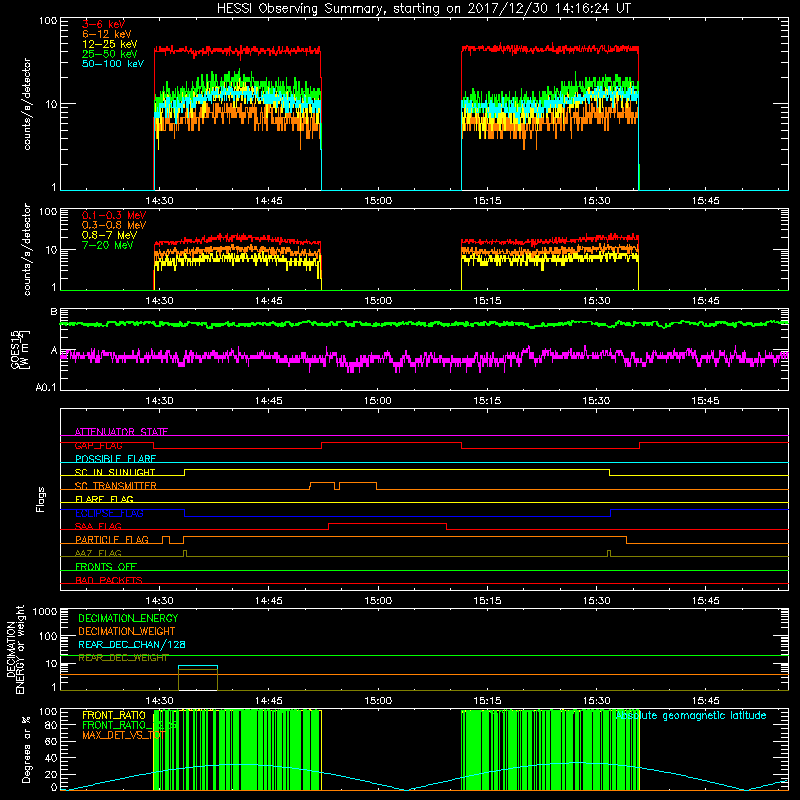The image size is (800, 800).
Task: Select the REAR_DEC_WEIGHT legend entry
Action: [123, 658]
